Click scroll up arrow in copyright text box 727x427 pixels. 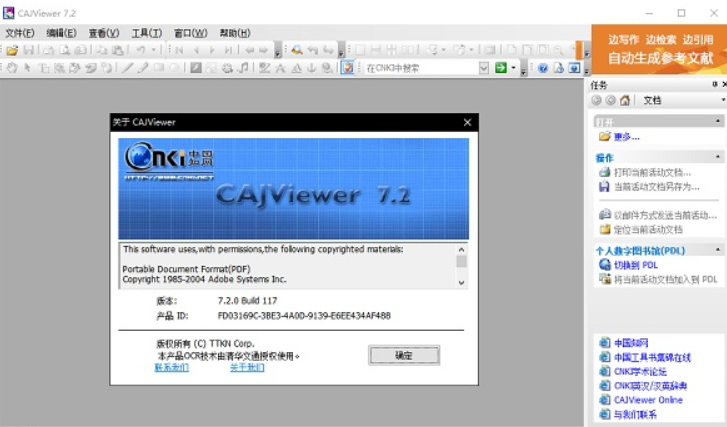(x=461, y=249)
